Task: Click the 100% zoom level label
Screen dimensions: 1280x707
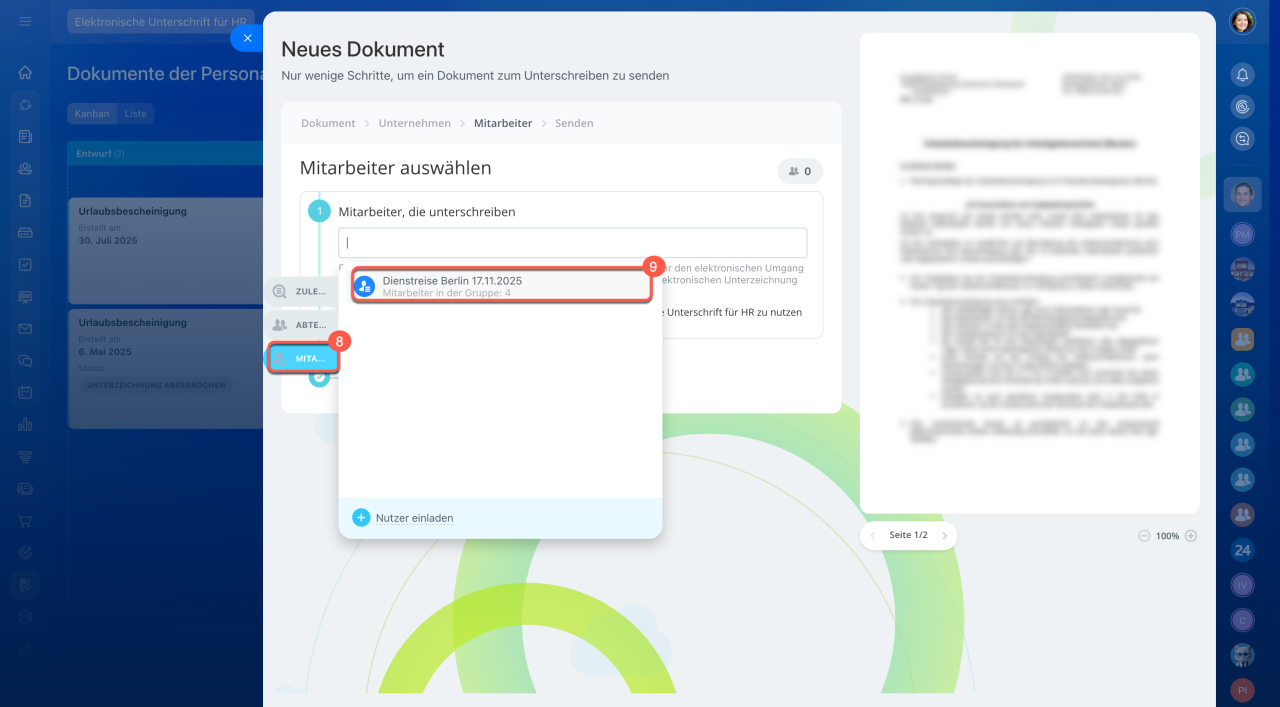Action: (x=1167, y=536)
